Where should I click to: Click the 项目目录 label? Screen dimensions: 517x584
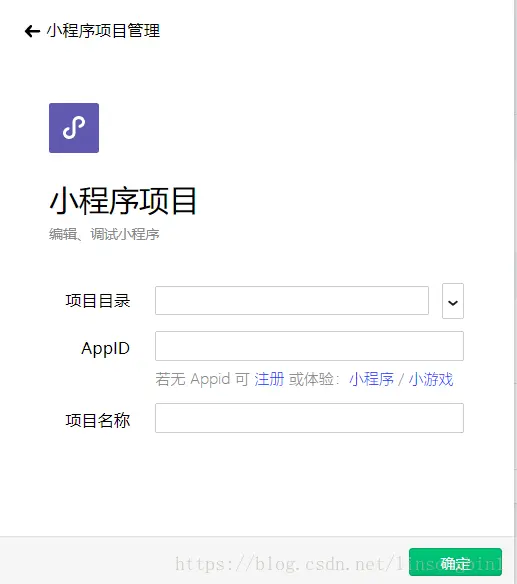coord(98,301)
